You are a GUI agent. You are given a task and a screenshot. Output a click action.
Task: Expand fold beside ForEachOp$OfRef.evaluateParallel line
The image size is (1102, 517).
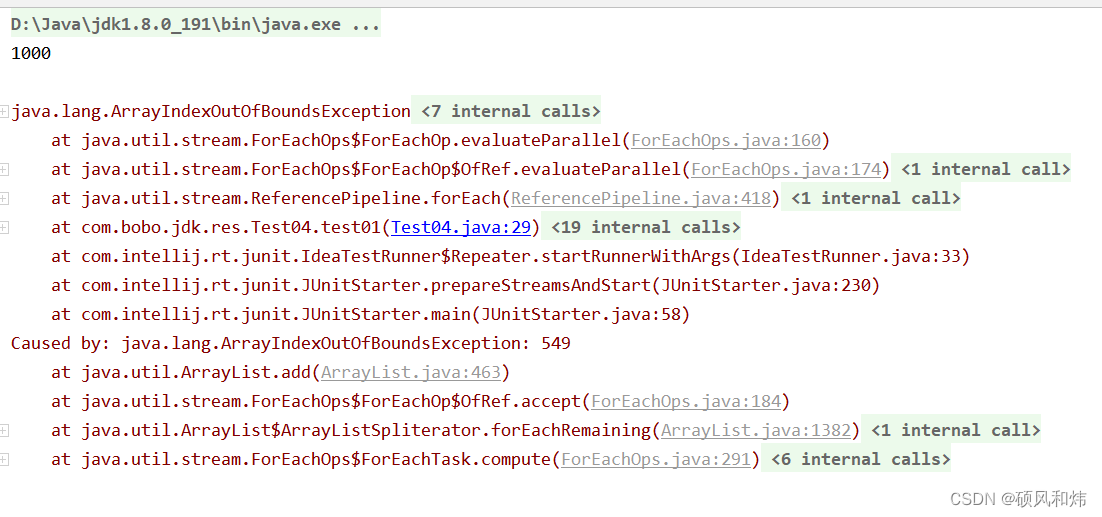click(x=4, y=169)
